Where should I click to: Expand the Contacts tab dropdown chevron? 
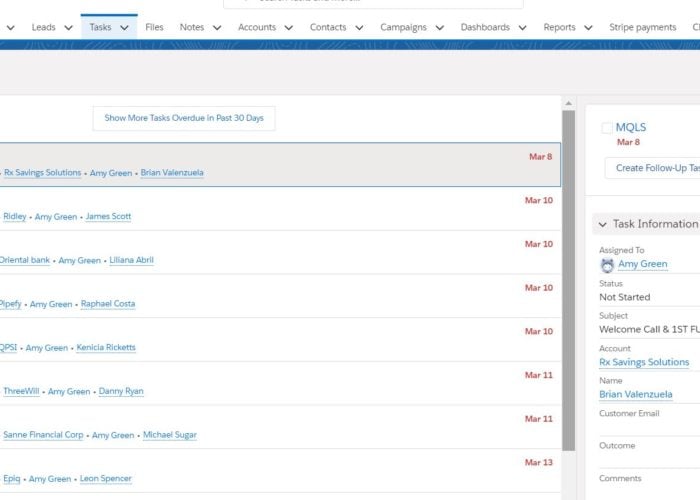[359, 28]
